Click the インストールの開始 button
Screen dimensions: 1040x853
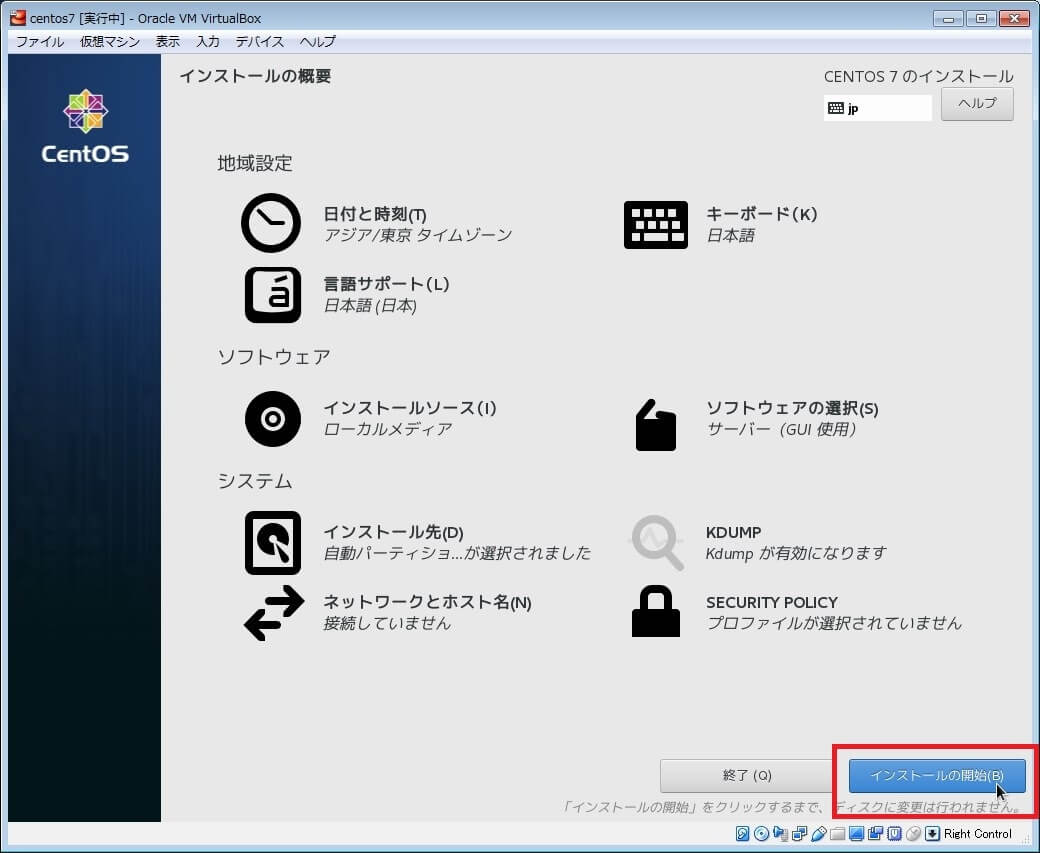[936, 775]
